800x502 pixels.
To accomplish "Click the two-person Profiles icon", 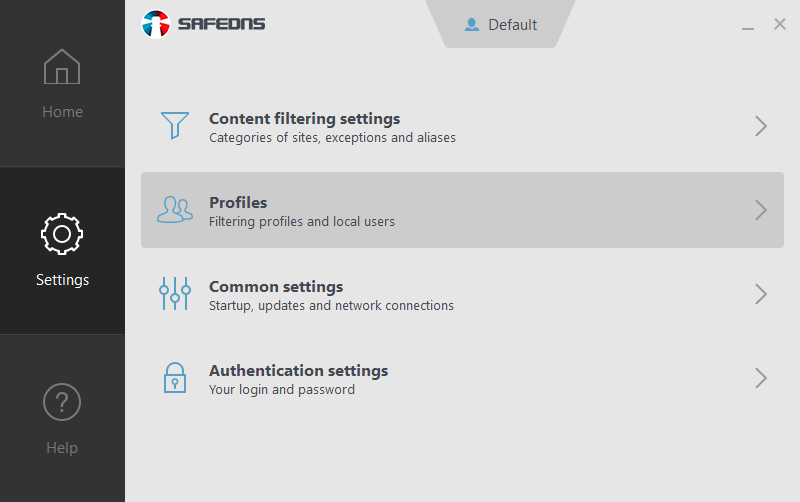I will click(175, 210).
